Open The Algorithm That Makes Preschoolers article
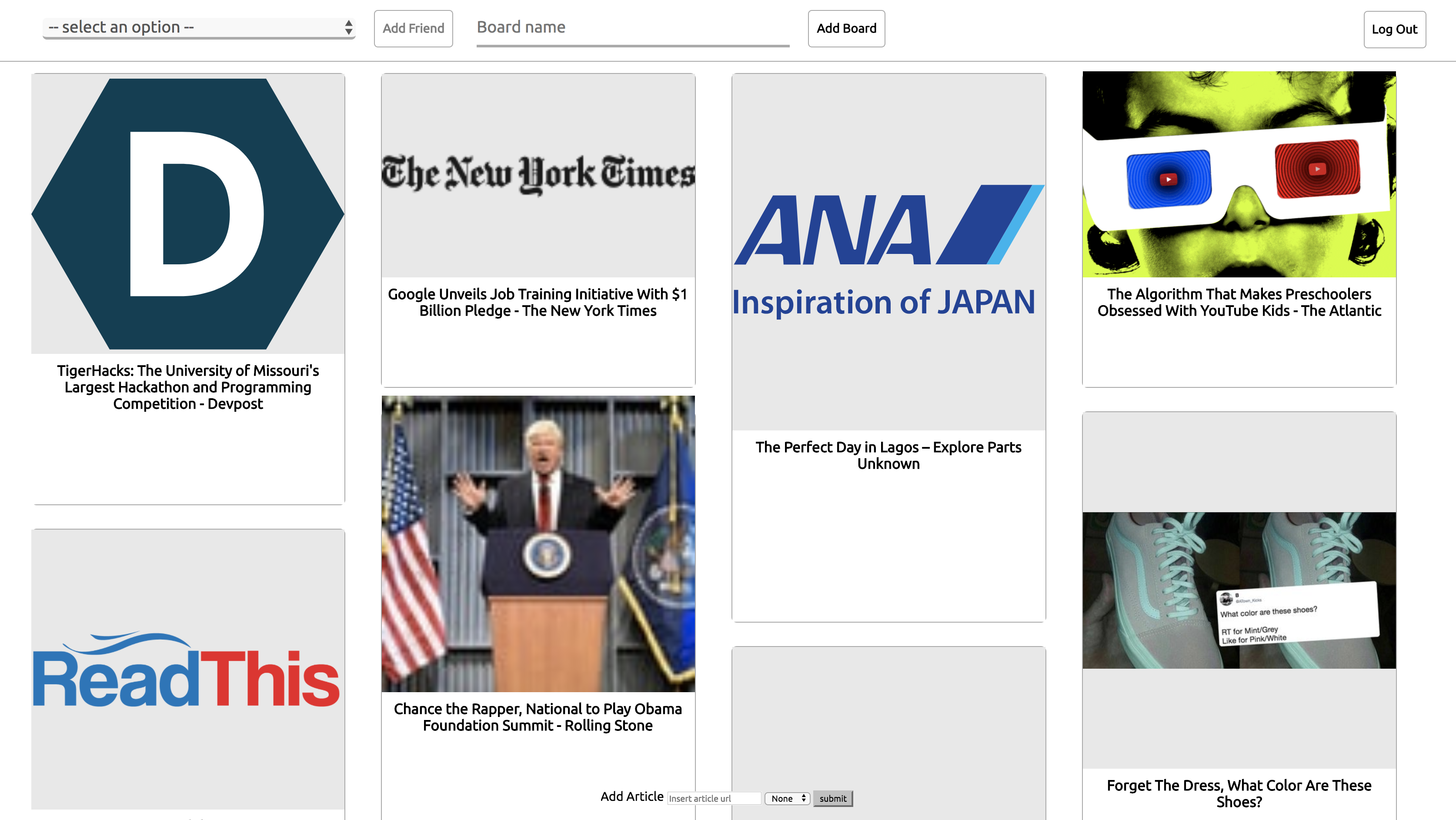This screenshot has height=820, width=1456. pos(1239,302)
